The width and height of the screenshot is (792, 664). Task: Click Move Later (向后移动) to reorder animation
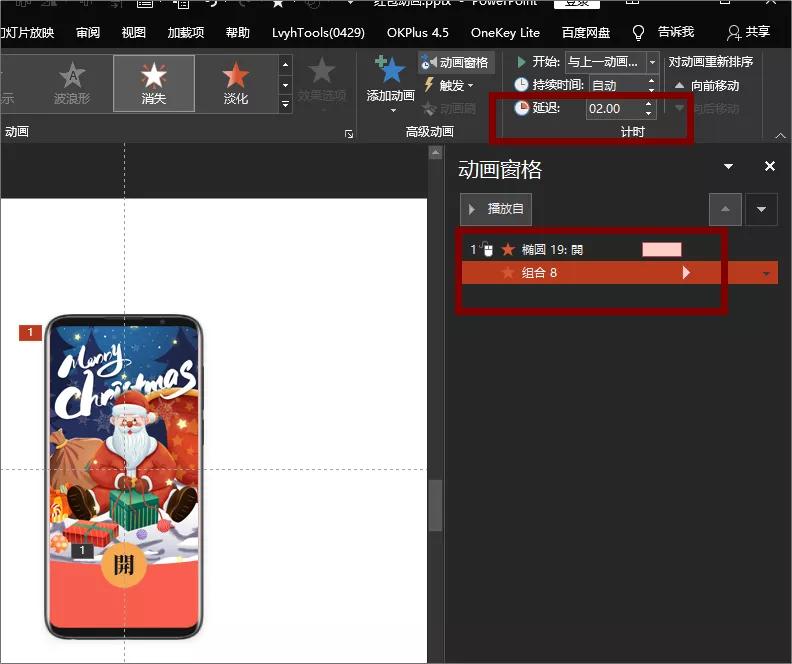(x=708, y=108)
